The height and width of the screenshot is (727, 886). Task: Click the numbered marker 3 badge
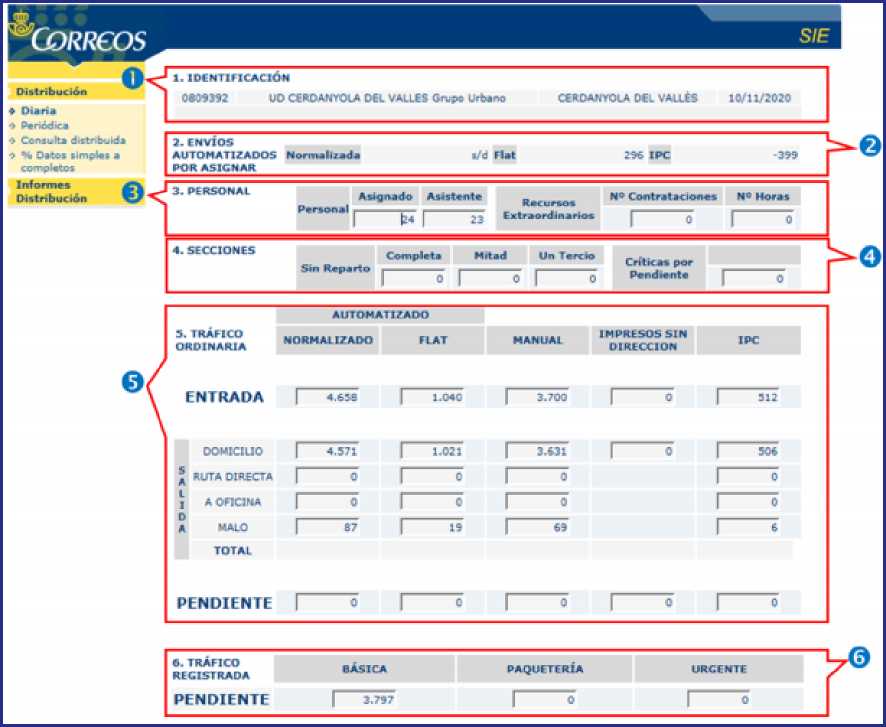tap(132, 193)
